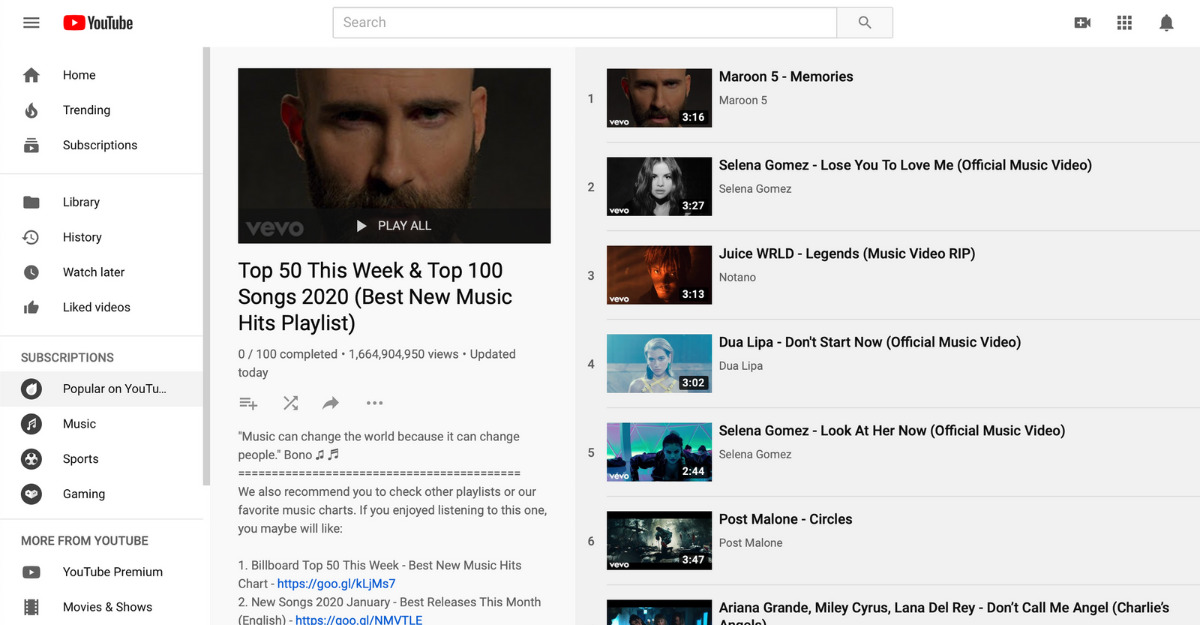Open the goo.gl/kLjMs7 link
Image resolution: width=1200 pixels, height=625 pixels.
(x=336, y=584)
